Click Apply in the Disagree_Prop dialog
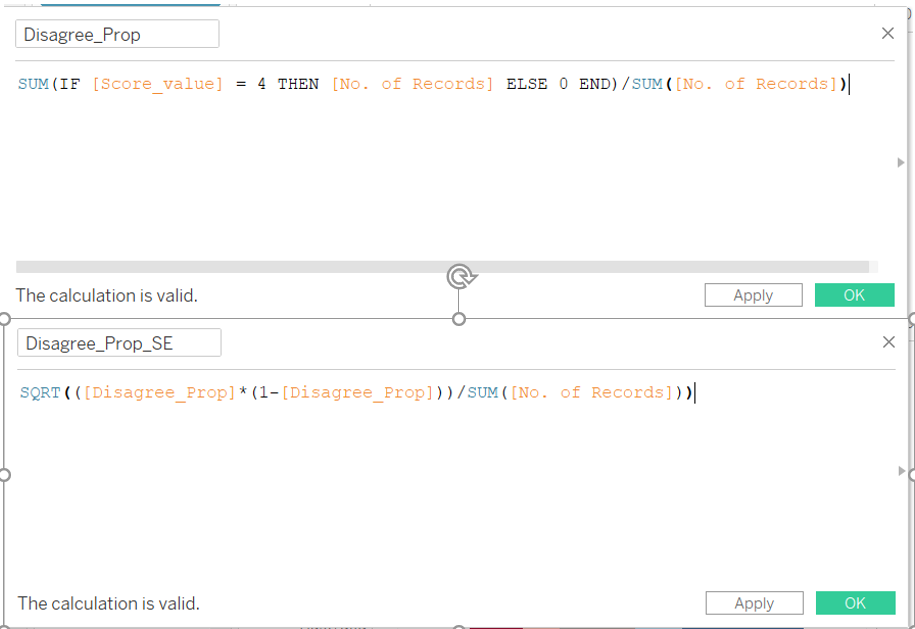The height and width of the screenshot is (629, 915). tap(753, 295)
